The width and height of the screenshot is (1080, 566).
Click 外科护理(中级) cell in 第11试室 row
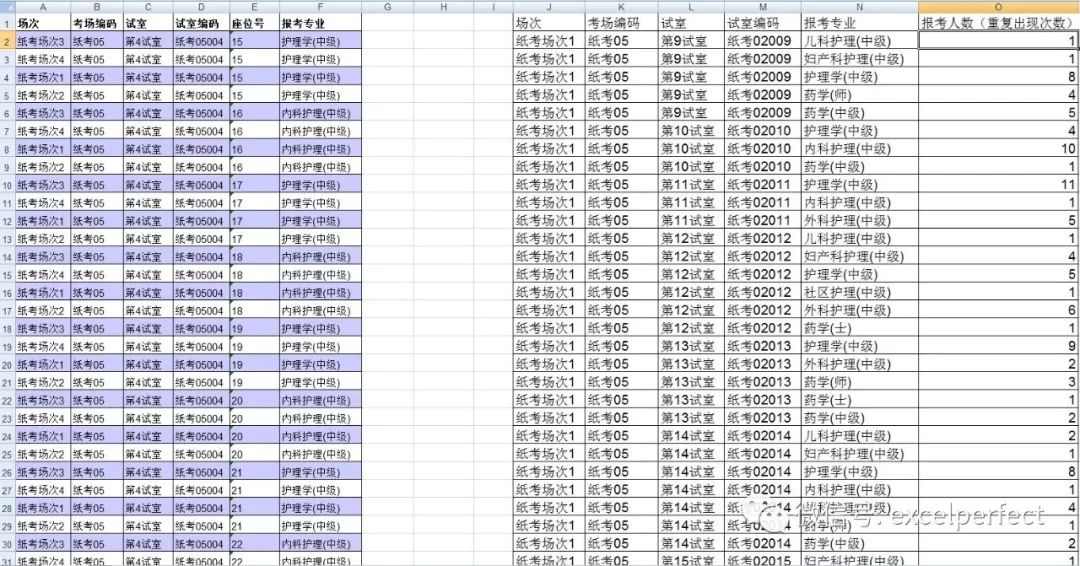[x=860, y=220]
